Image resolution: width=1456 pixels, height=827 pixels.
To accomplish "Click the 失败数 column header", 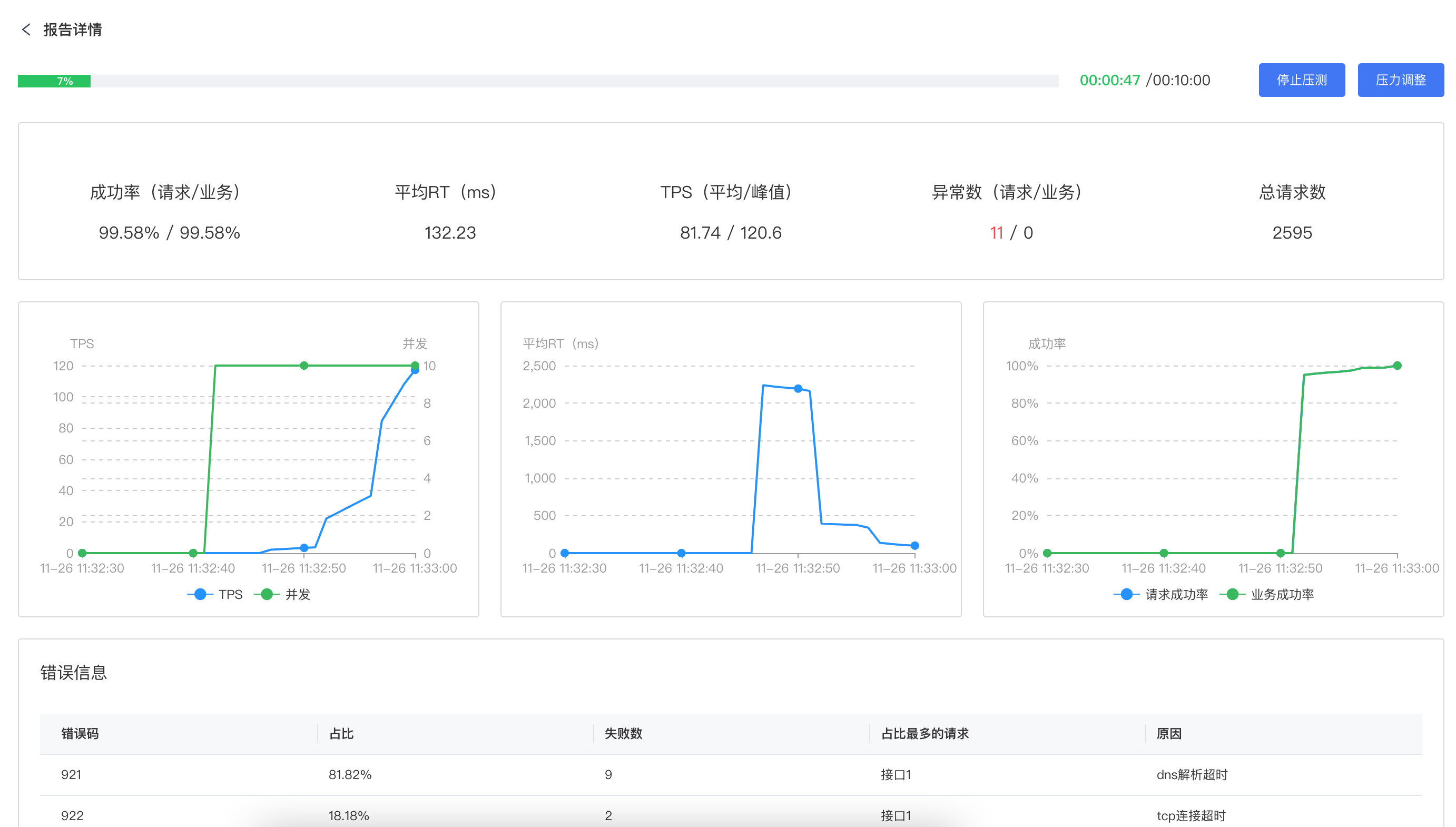I will 623,733.
